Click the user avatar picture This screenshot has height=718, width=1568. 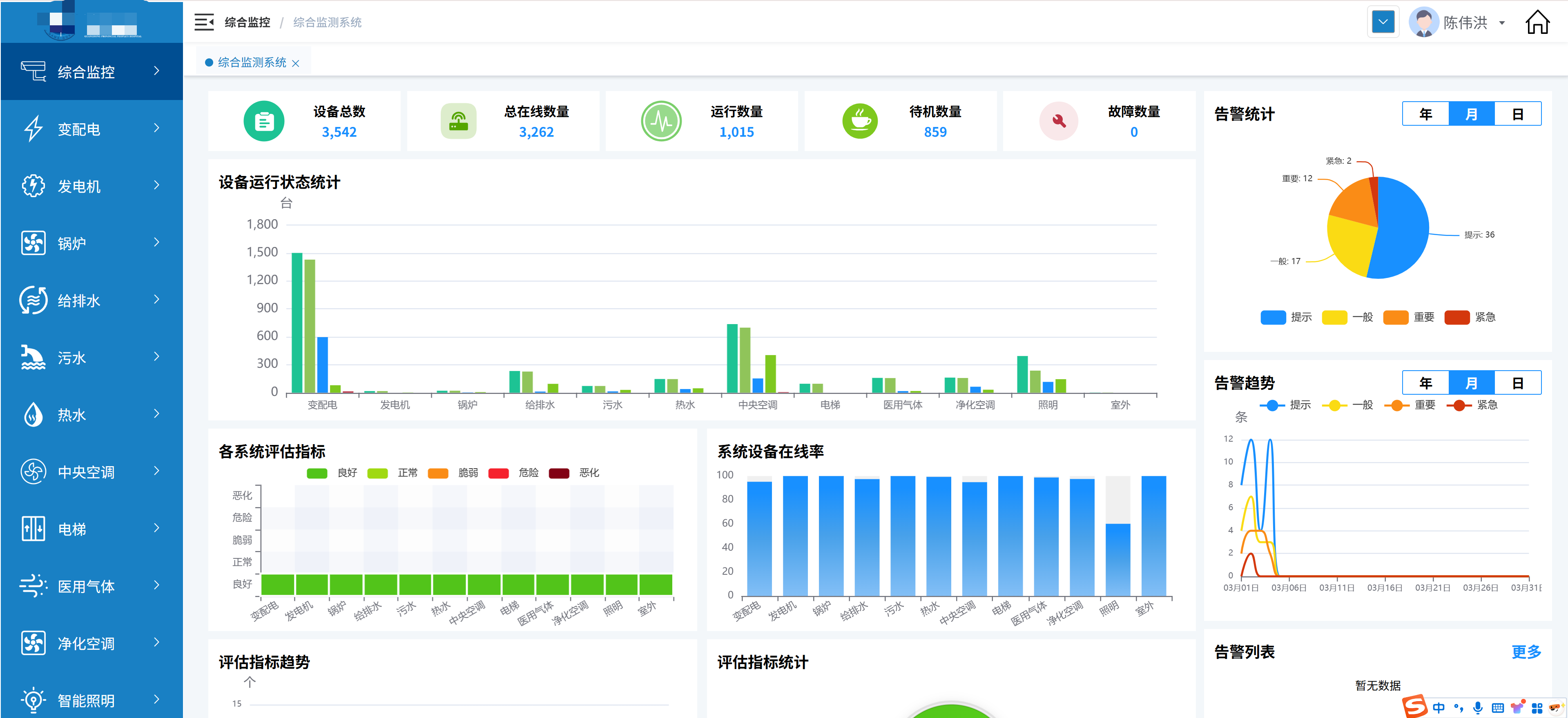click(1423, 22)
